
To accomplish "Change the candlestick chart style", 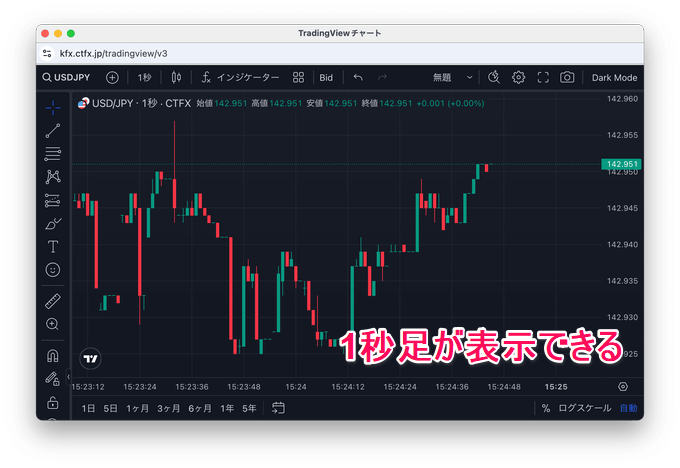I will [176, 78].
